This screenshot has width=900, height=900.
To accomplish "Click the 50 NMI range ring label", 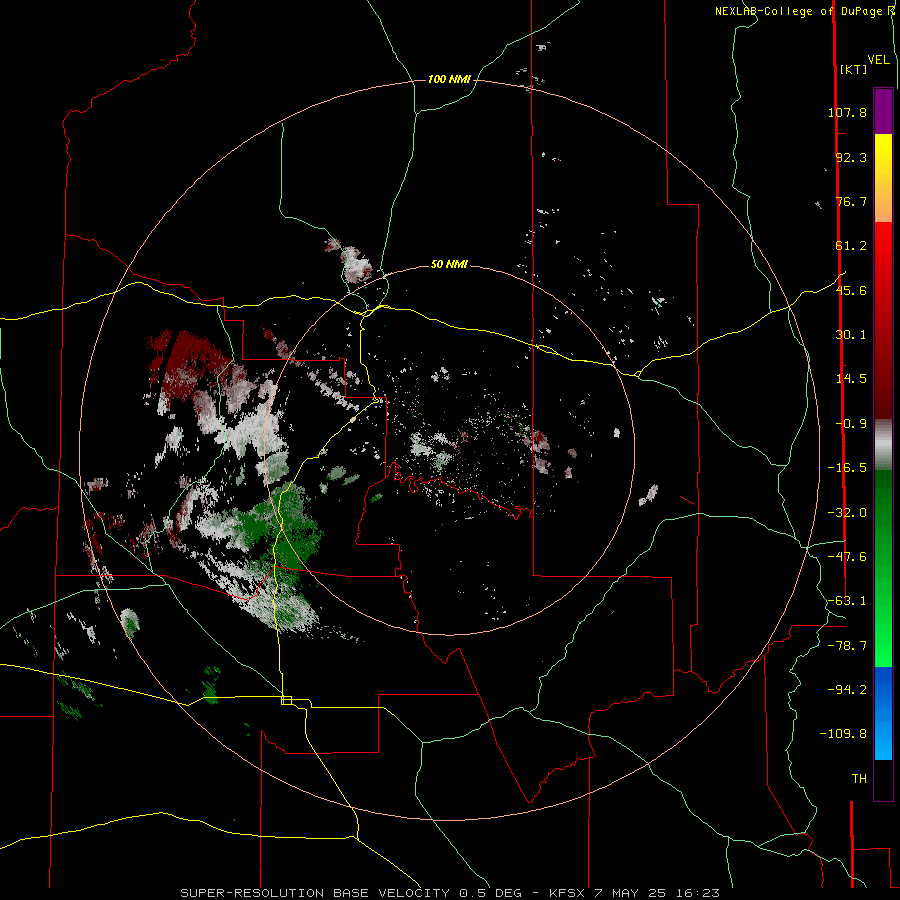I will [449, 264].
